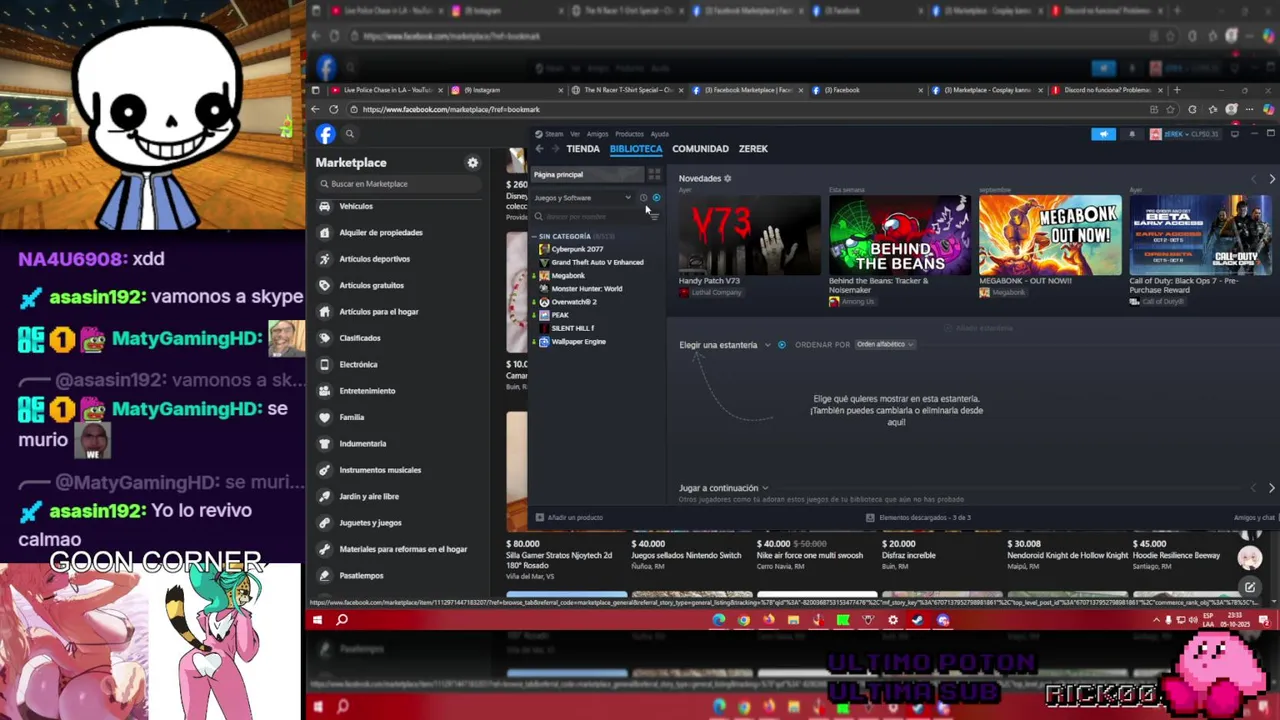Select the Artículos para el hogar icon
The width and height of the screenshot is (1280, 720).
pyautogui.click(x=324, y=311)
